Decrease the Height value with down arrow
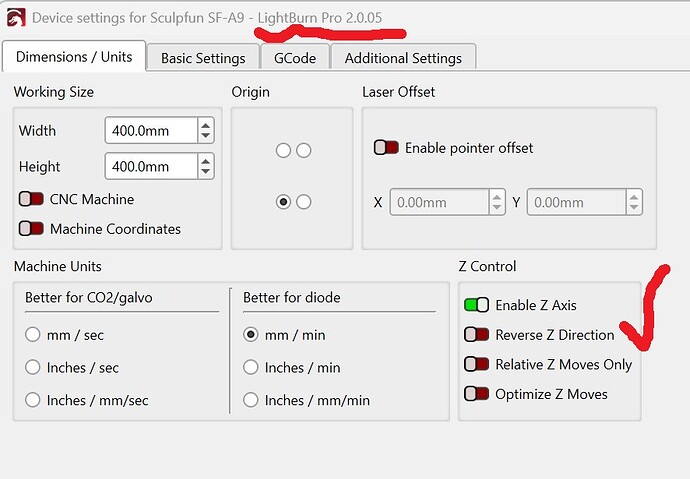This screenshot has width=690, height=479. click(x=206, y=172)
